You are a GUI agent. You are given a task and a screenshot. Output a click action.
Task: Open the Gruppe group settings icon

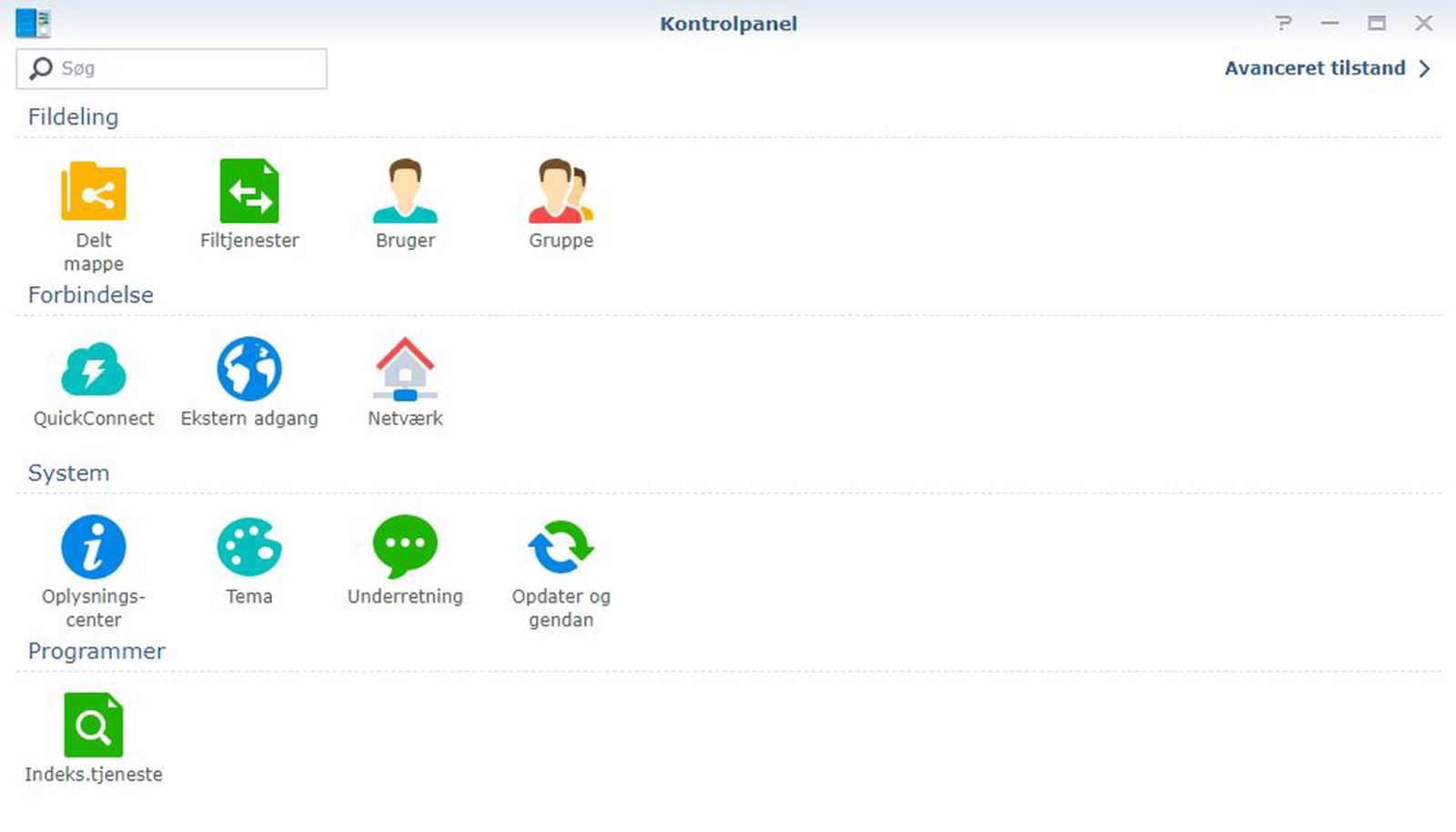click(561, 191)
